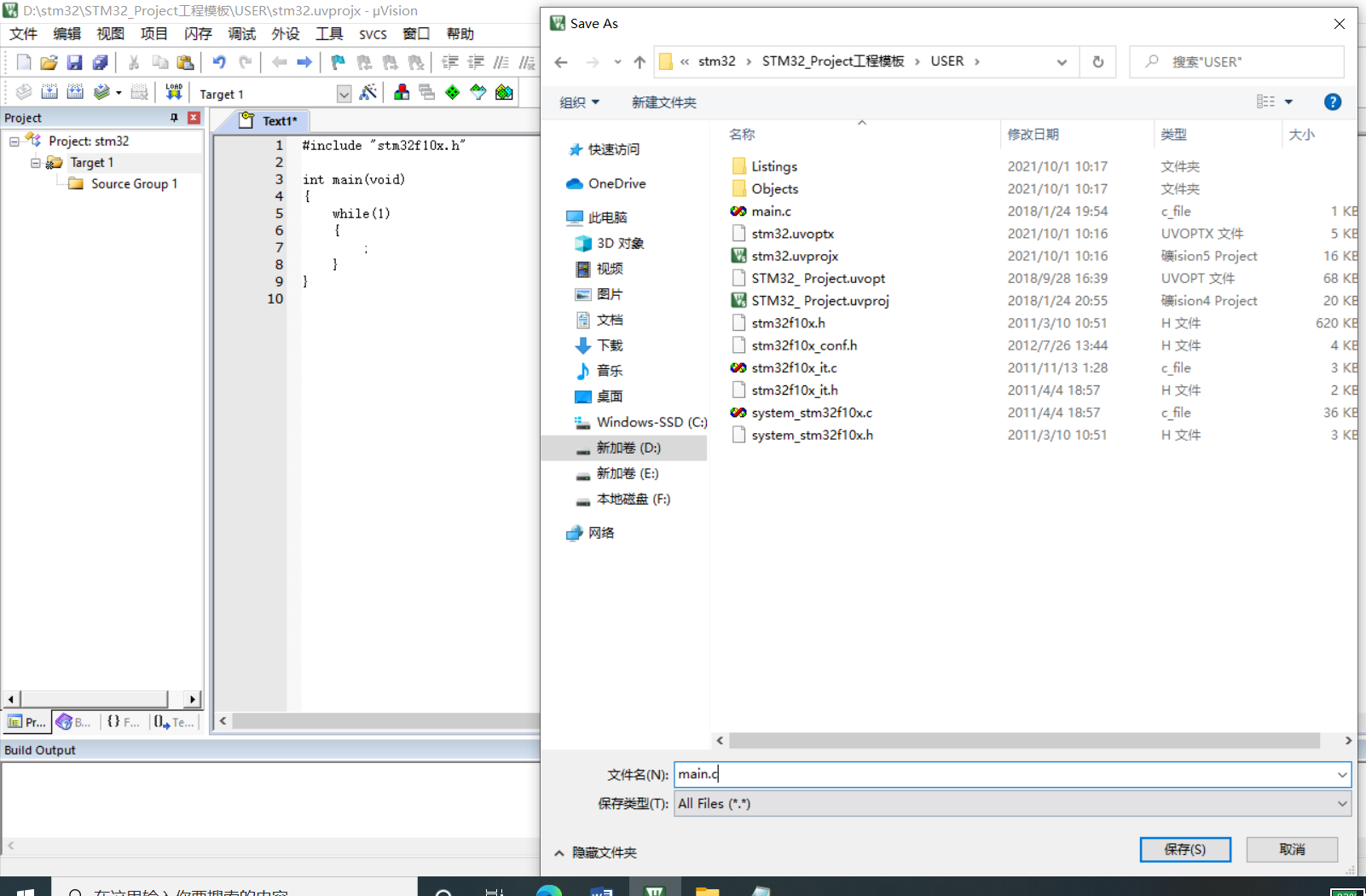The width and height of the screenshot is (1366, 896).
Task: Click the LOAD download-to-flash icon
Action: pyautogui.click(x=174, y=92)
